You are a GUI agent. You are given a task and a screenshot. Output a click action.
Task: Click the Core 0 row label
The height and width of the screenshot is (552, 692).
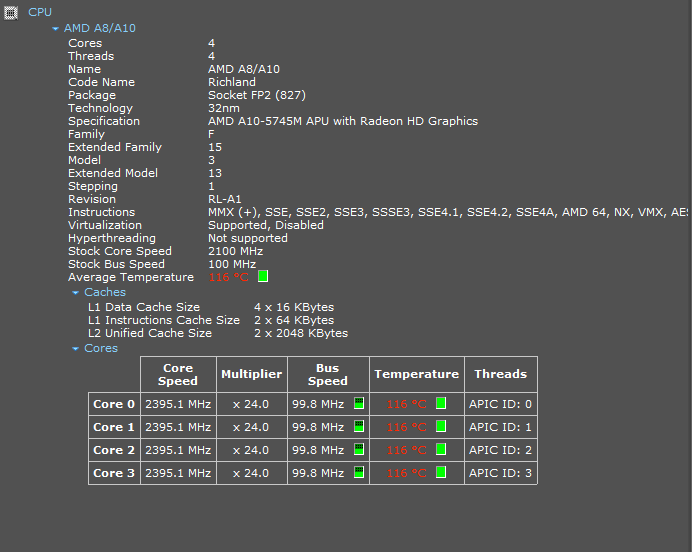point(114,404)
